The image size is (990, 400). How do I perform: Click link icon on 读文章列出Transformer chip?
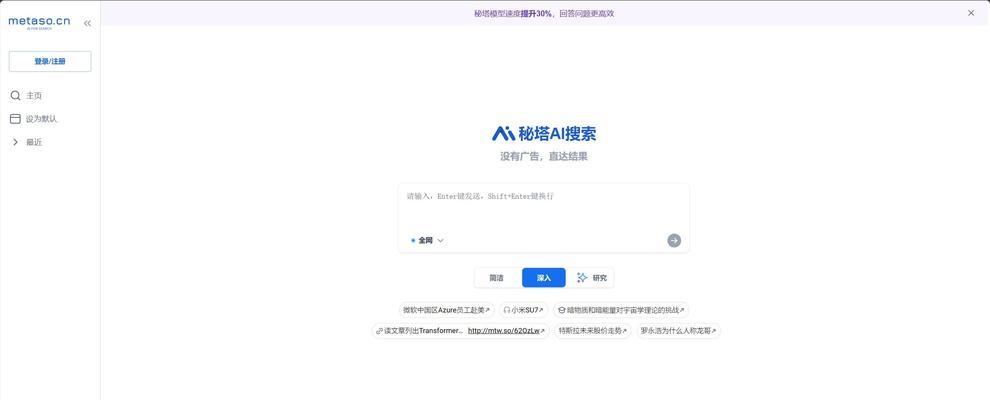pyautogui.click(x=379, y=331)
